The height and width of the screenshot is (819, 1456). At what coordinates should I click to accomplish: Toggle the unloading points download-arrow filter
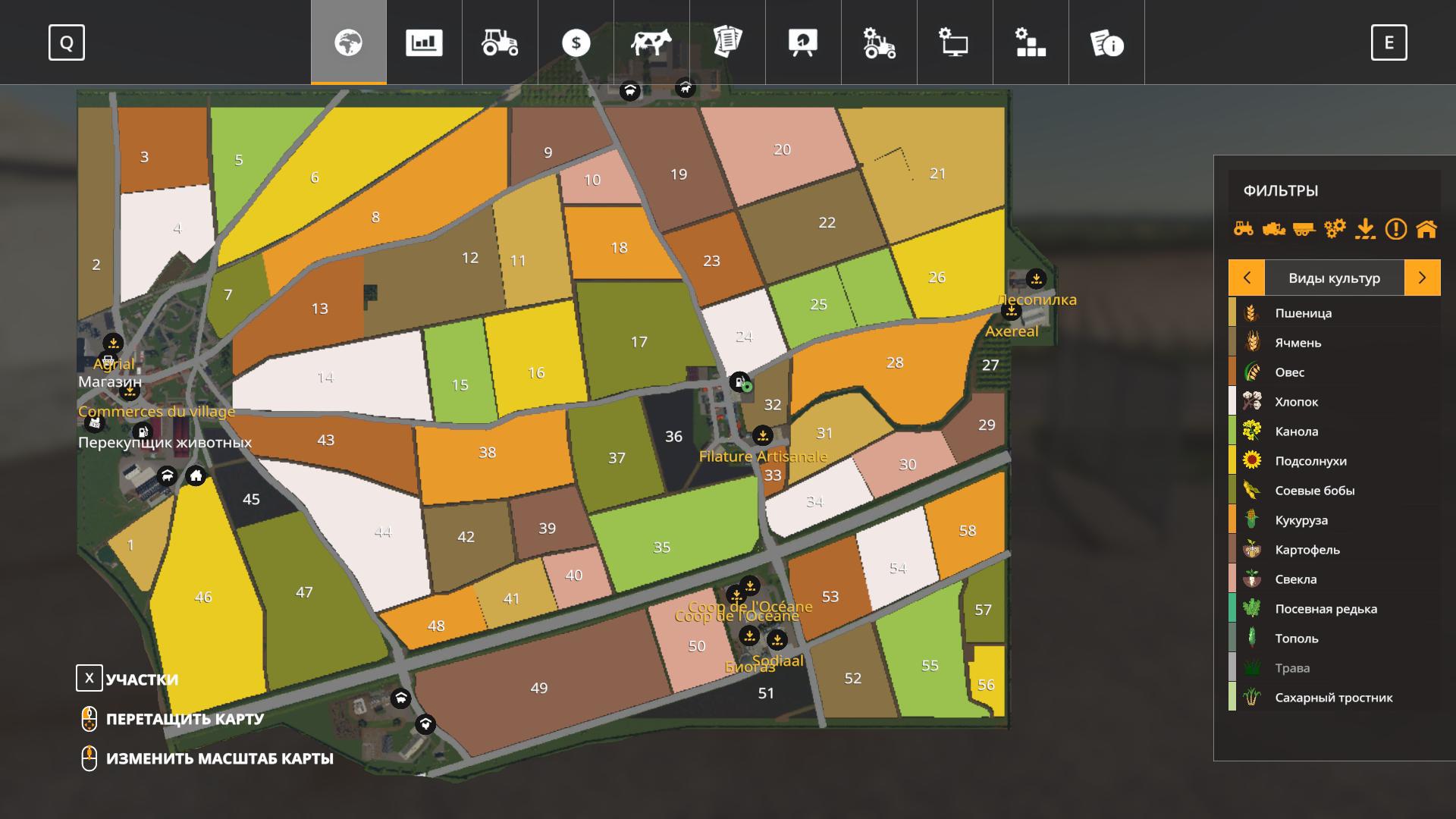coord(1365,228)
